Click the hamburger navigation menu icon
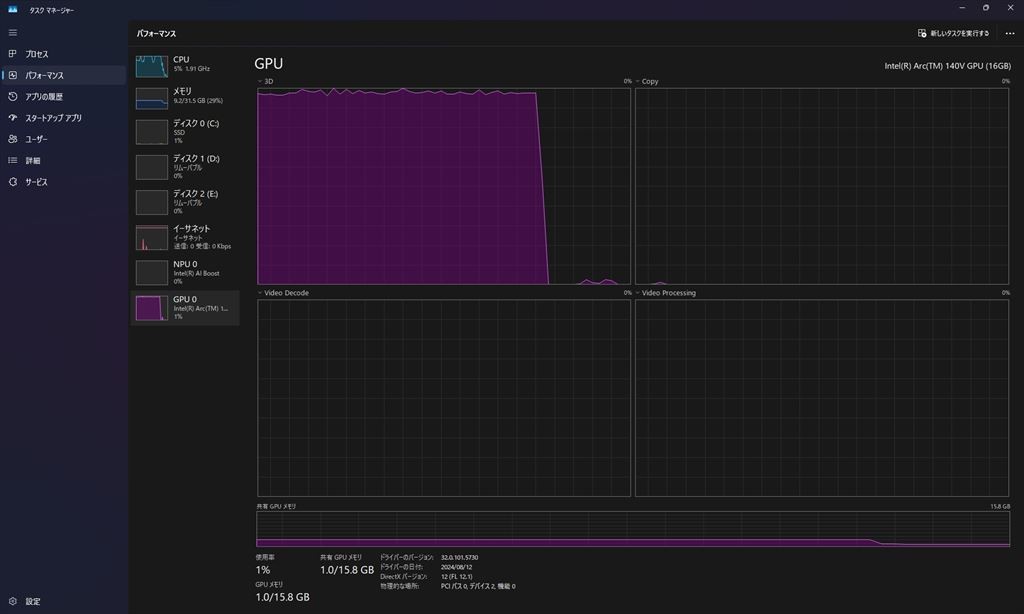The height and width of the screenshot is (614, 1024). pos(13,32)
